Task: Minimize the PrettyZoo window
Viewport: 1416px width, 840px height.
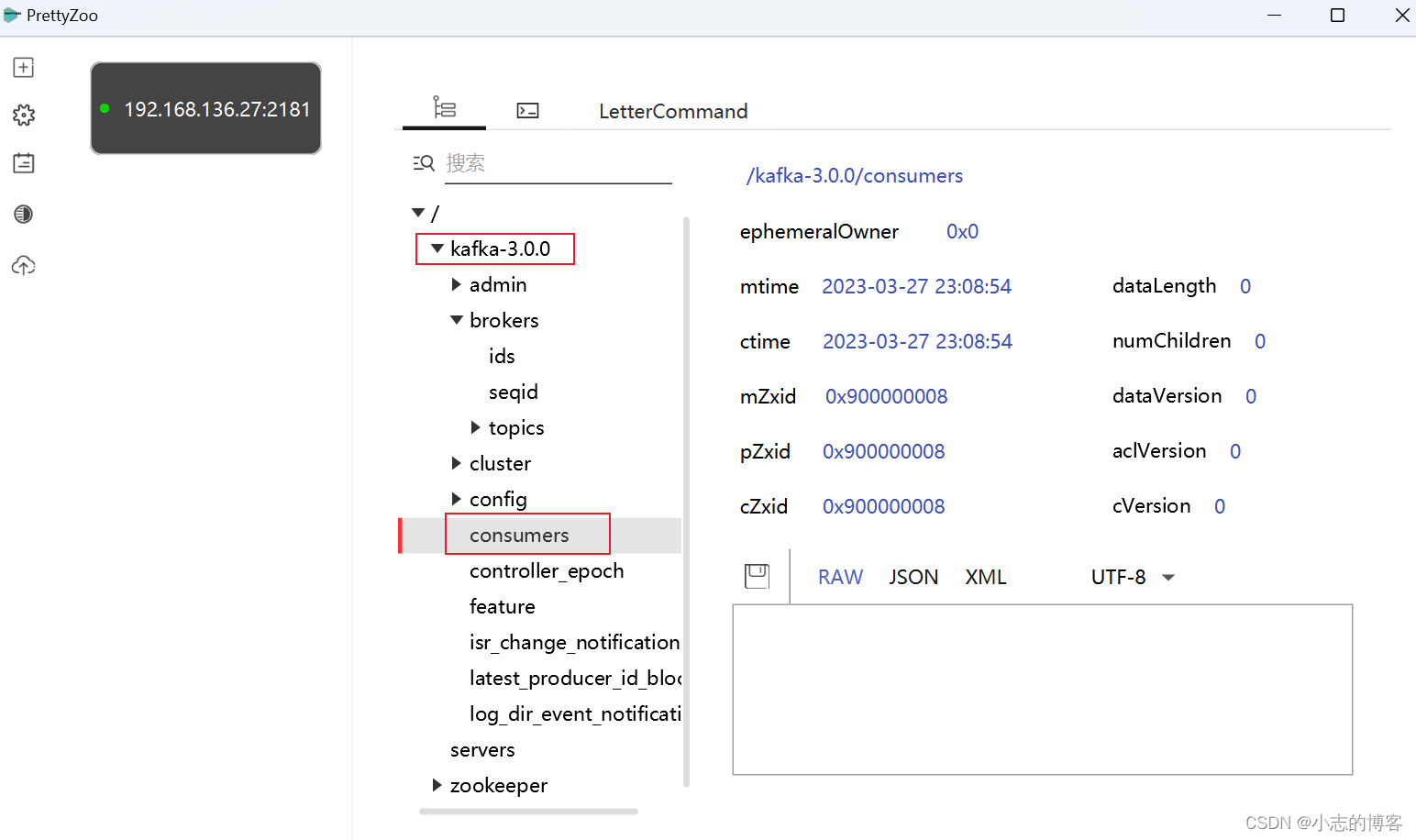Action: pyautogui.click(x=1274, y=16)
